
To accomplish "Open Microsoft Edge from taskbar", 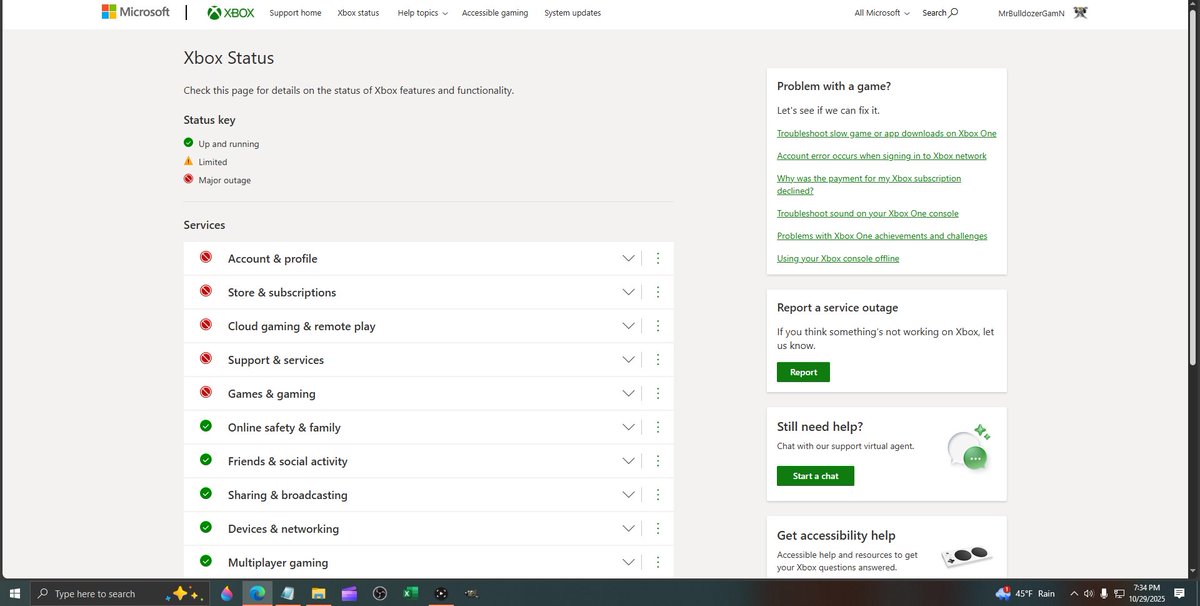I will click(256, 593).
